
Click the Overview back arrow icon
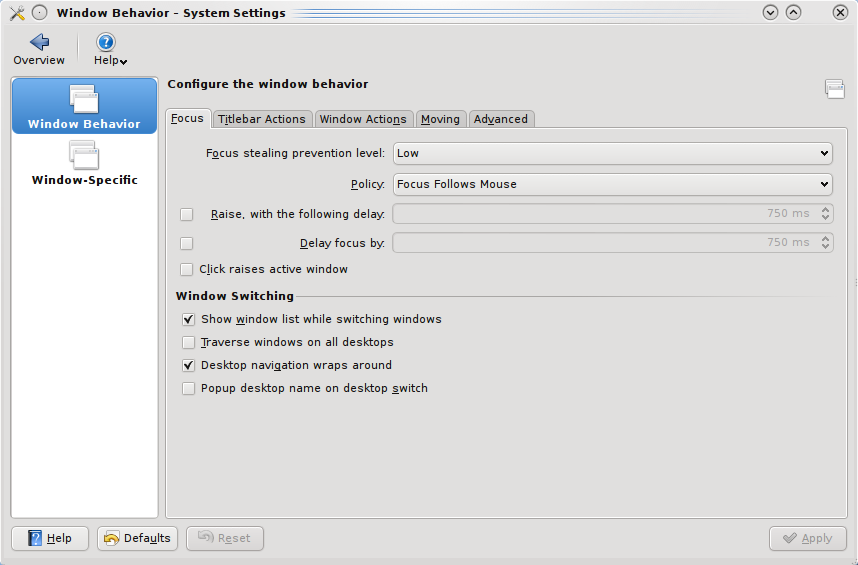point(39,43)
